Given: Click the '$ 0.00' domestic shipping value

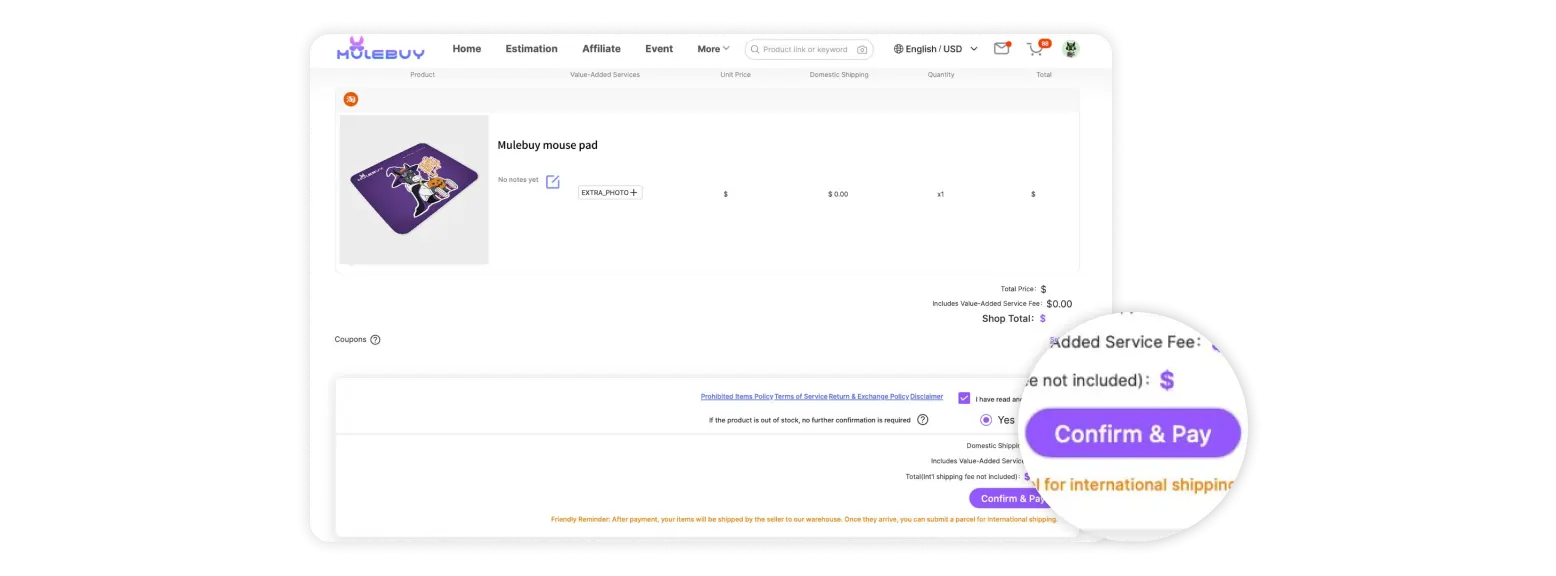Looking at the screenshot, I should [838, 194].
